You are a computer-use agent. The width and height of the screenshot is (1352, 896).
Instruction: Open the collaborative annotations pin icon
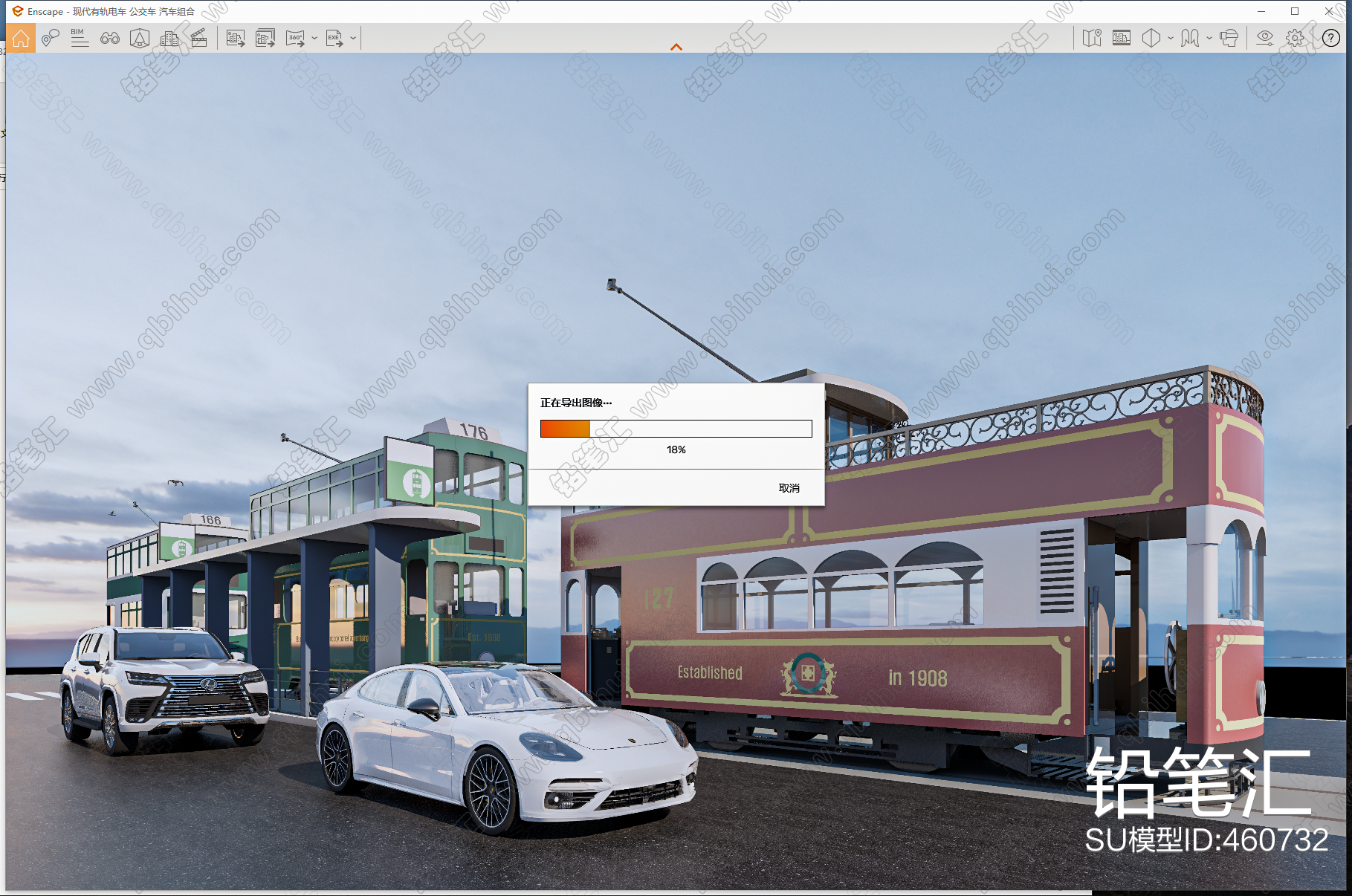50,38
